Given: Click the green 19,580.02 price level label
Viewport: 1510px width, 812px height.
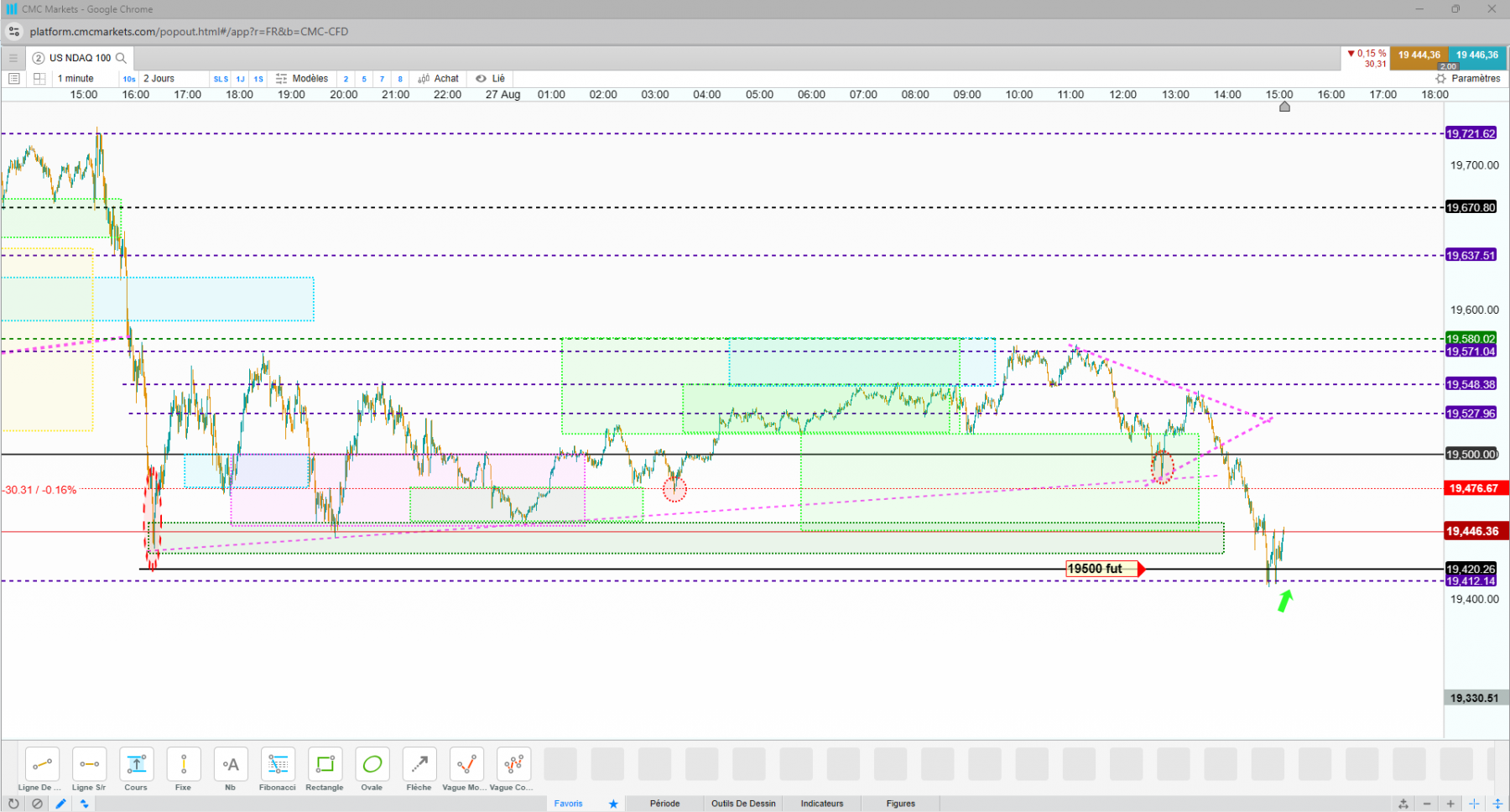Looking at the screenshot, I should point(1471,339).
